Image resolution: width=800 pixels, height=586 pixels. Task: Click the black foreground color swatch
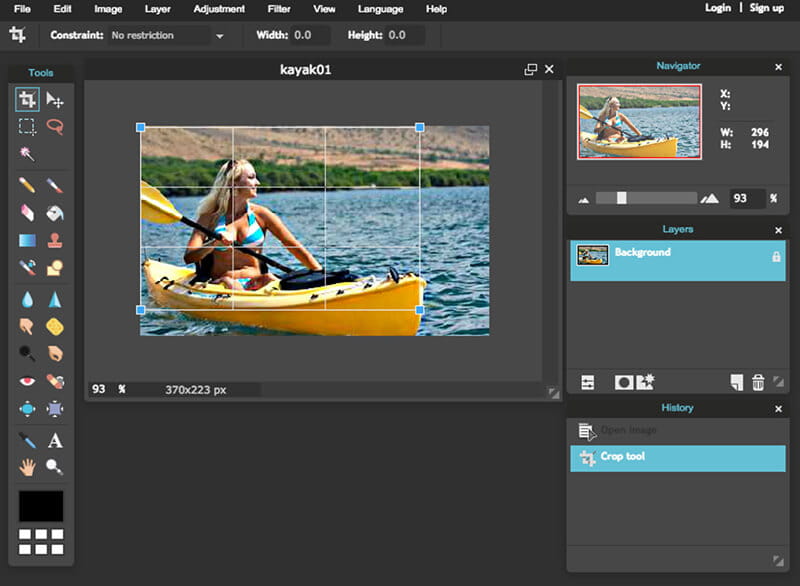[41, 506]
